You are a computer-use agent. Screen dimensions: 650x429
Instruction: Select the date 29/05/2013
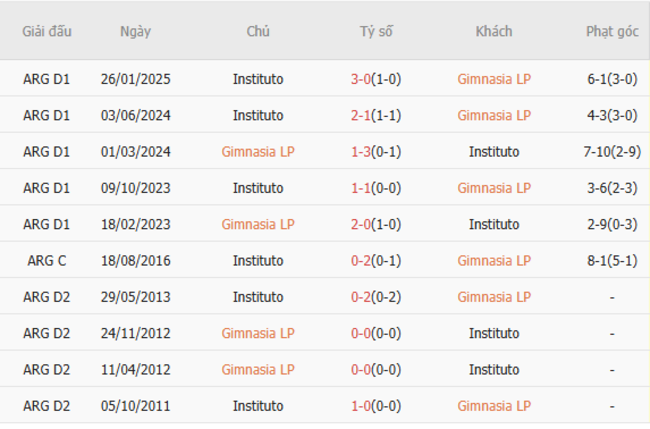(135, 297)
